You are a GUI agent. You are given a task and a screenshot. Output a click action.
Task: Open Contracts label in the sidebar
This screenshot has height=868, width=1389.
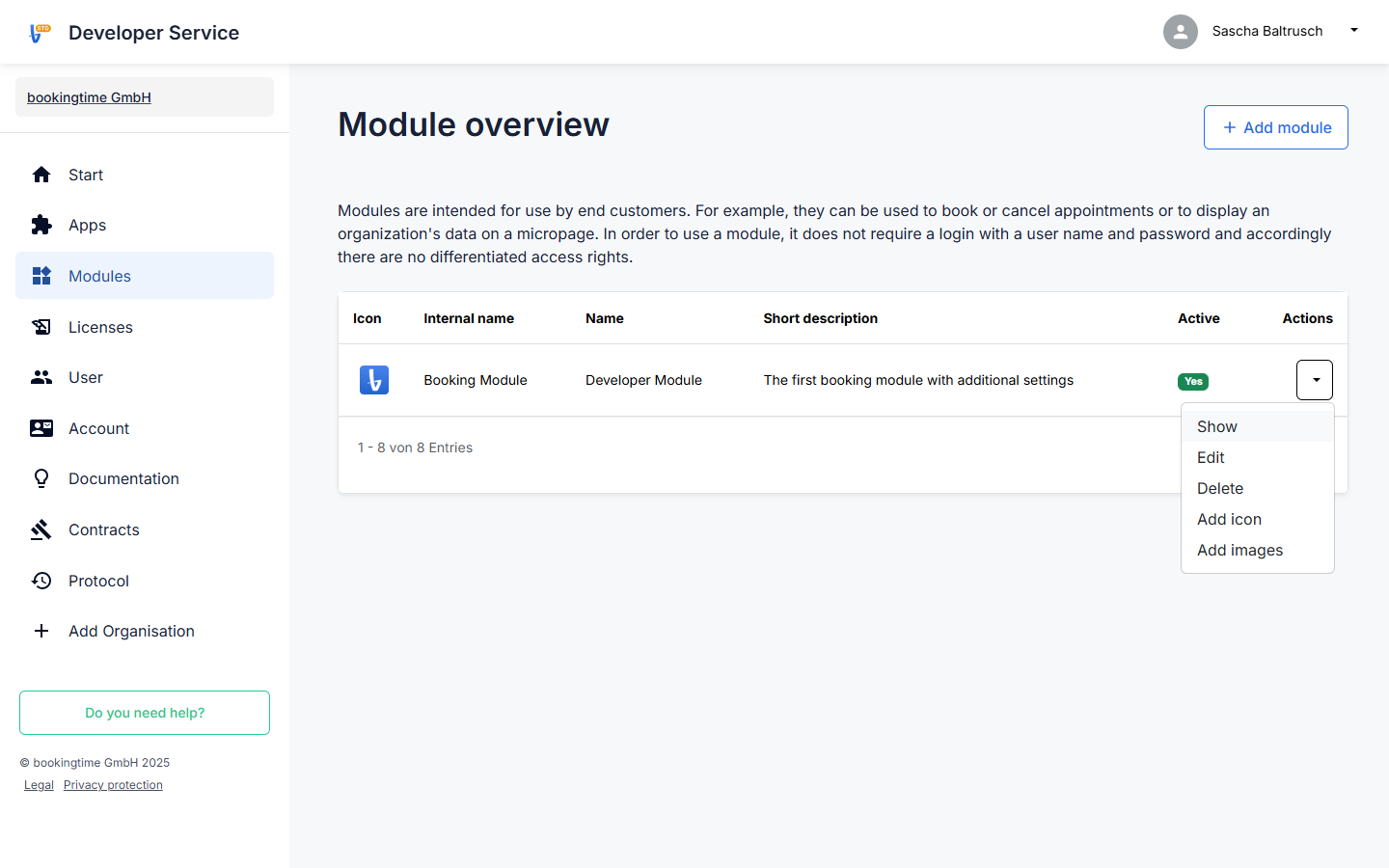[x=104, y=529]
